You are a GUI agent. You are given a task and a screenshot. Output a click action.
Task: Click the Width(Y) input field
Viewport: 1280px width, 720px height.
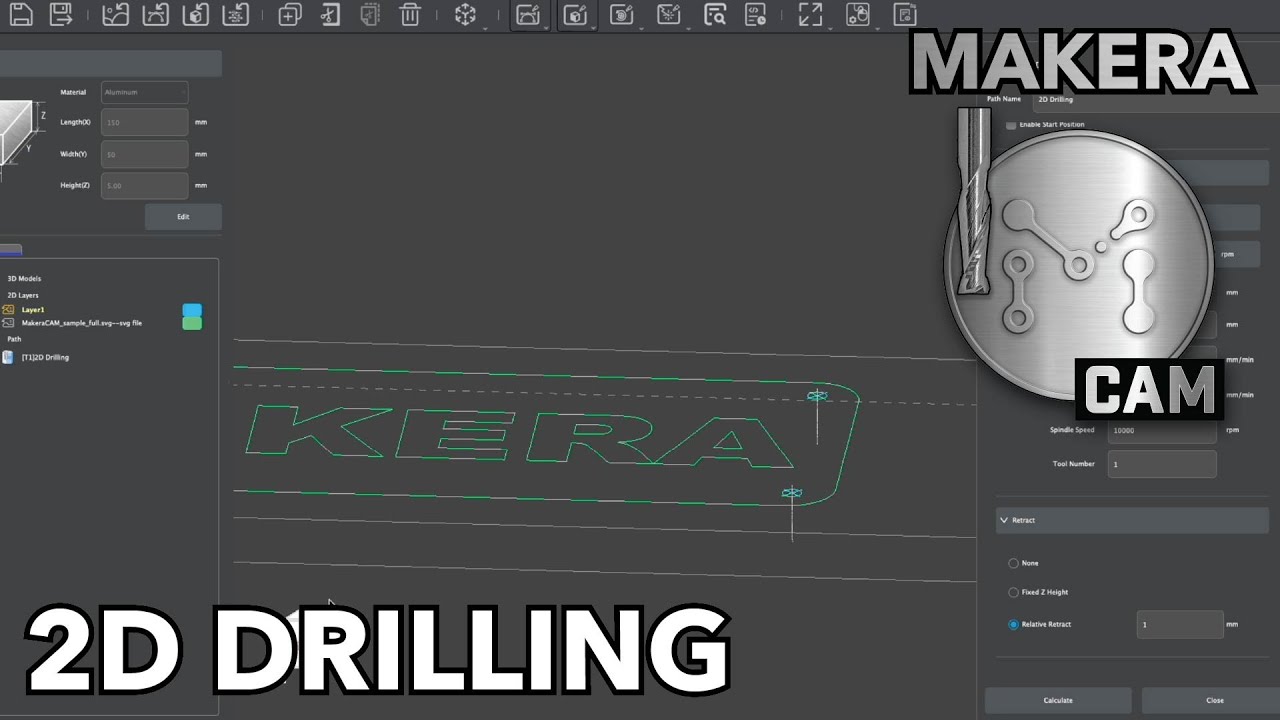point(144,154)
